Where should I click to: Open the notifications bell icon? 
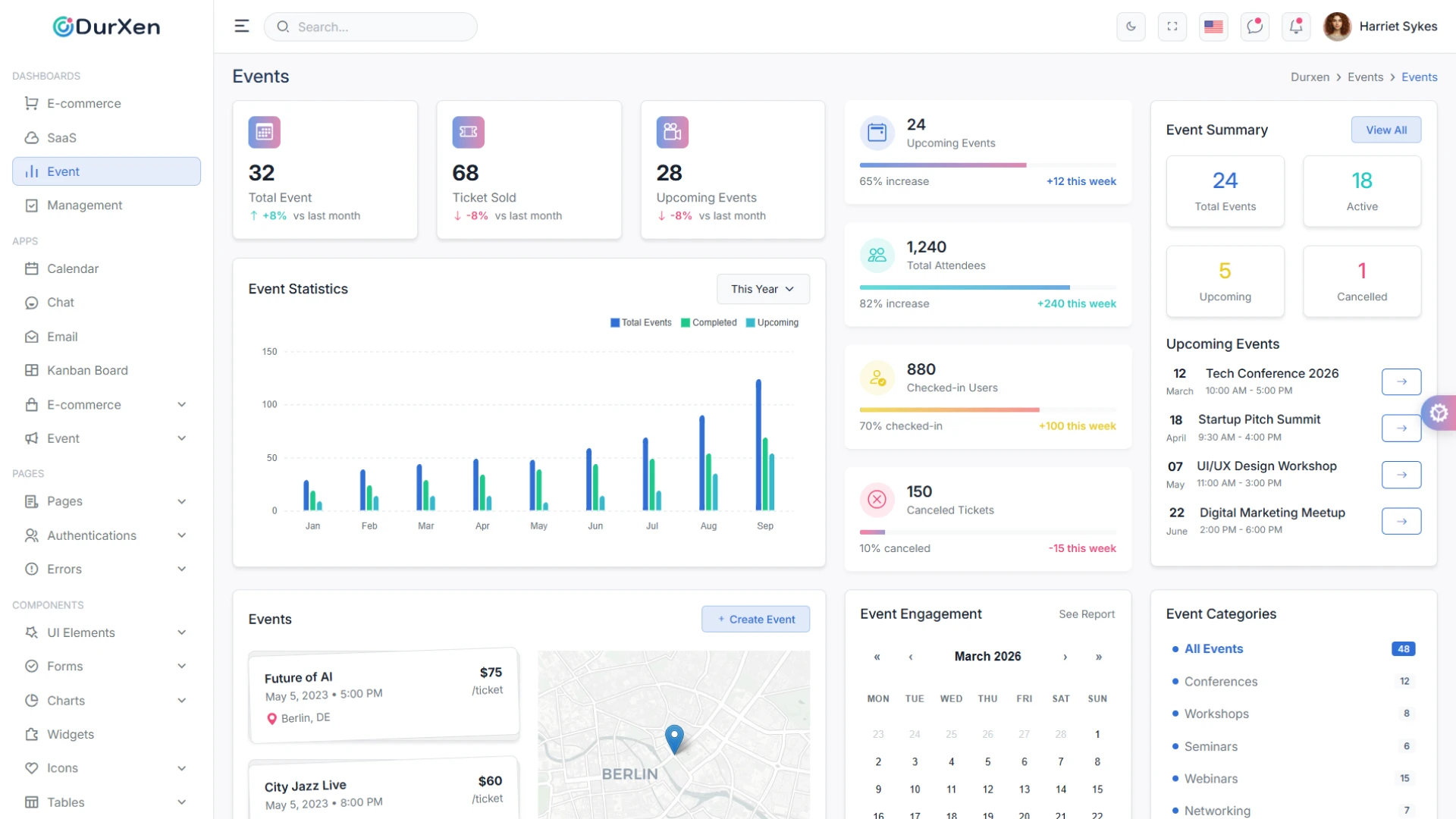1296,27
